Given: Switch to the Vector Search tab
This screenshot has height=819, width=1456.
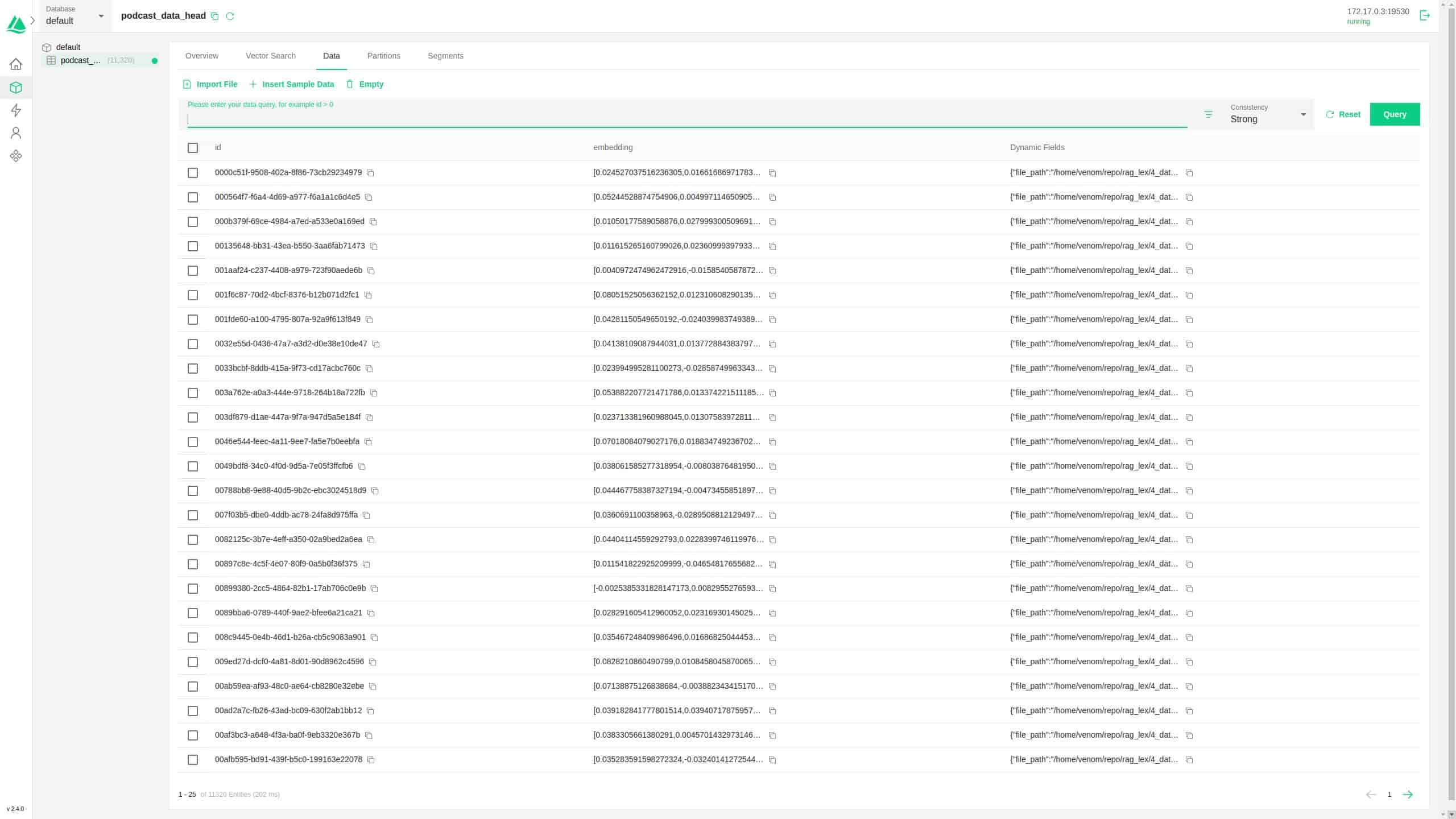Looking at the screenshot, I should (x=271, y=56).
